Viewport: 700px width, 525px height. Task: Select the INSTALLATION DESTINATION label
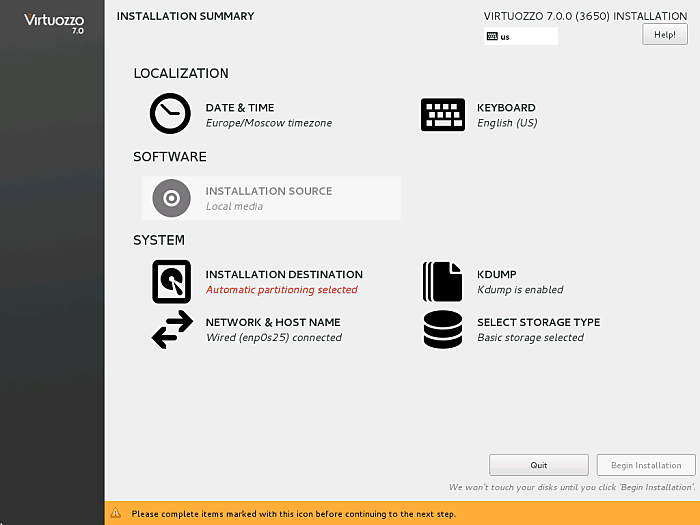(284, 274)
